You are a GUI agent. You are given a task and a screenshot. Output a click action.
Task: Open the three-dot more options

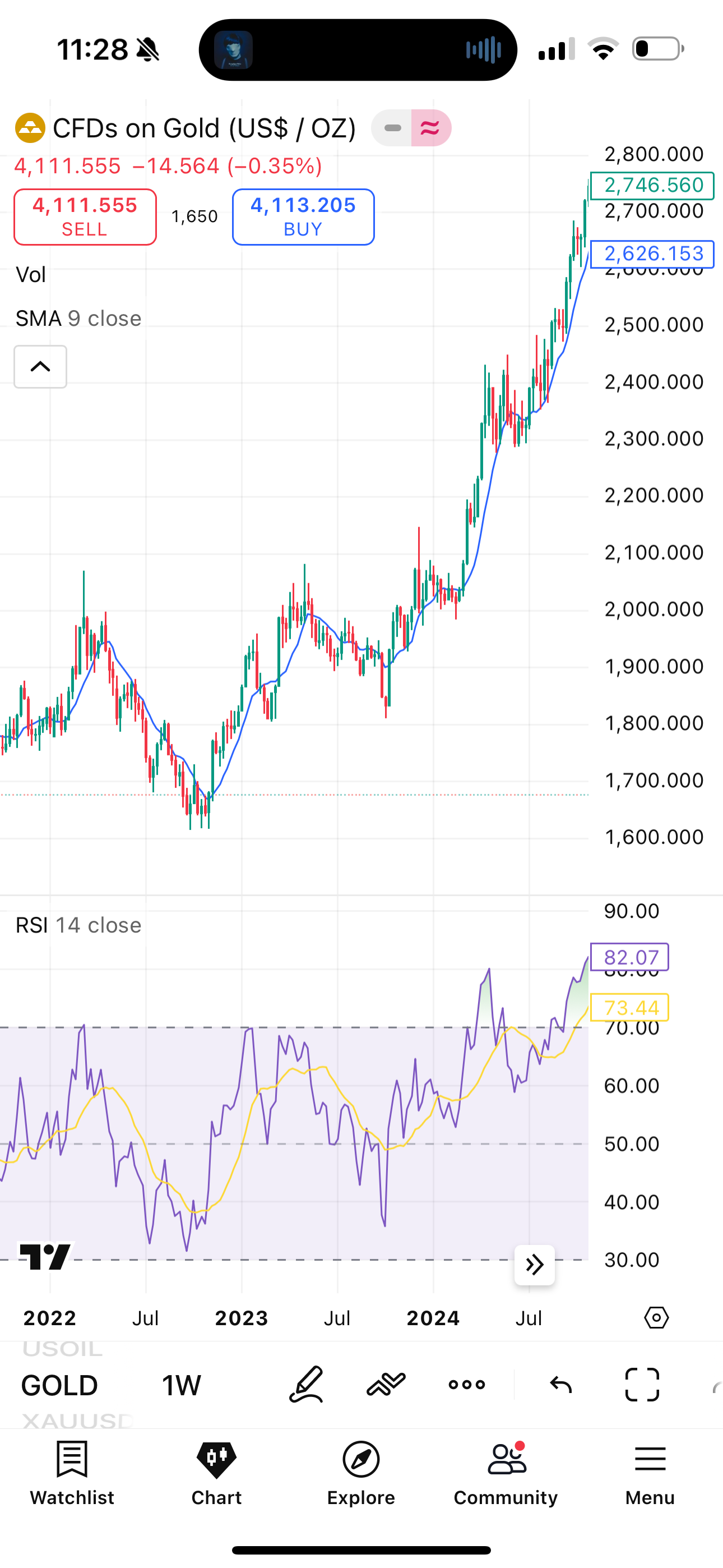pos(467,1385)
